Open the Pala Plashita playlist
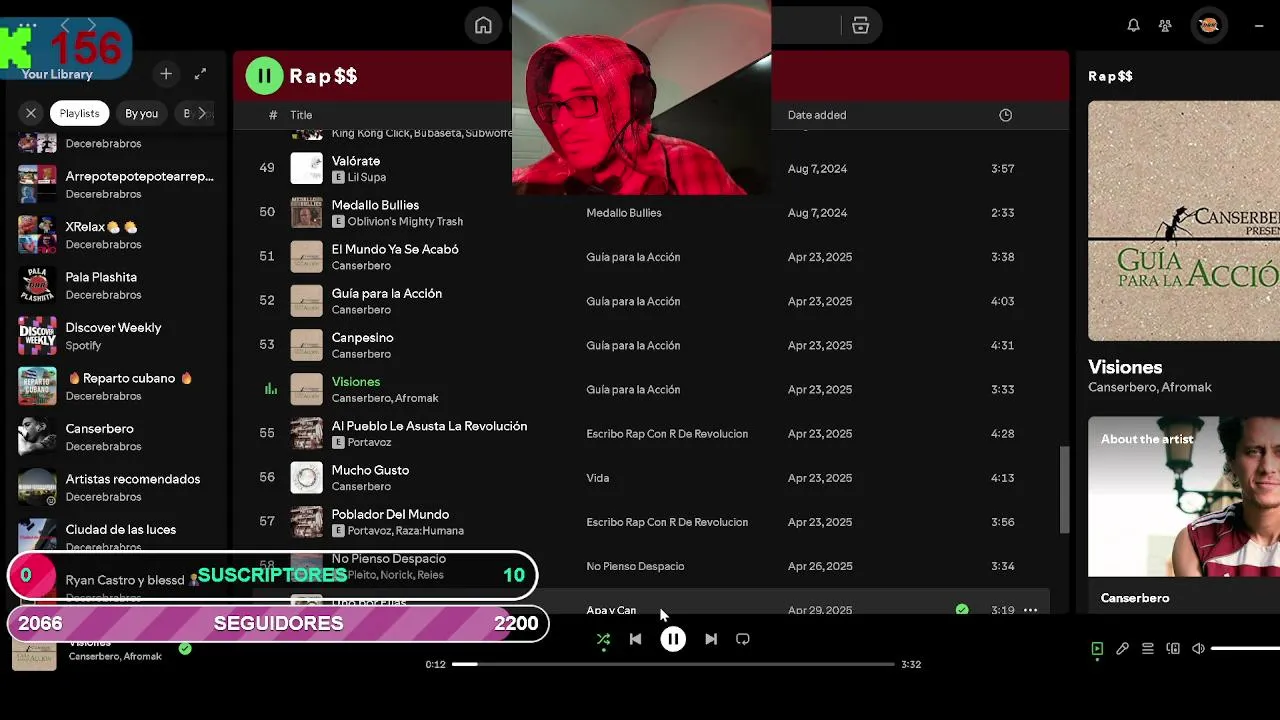This screenshot has width=1280, height=720. coord(118,285)
